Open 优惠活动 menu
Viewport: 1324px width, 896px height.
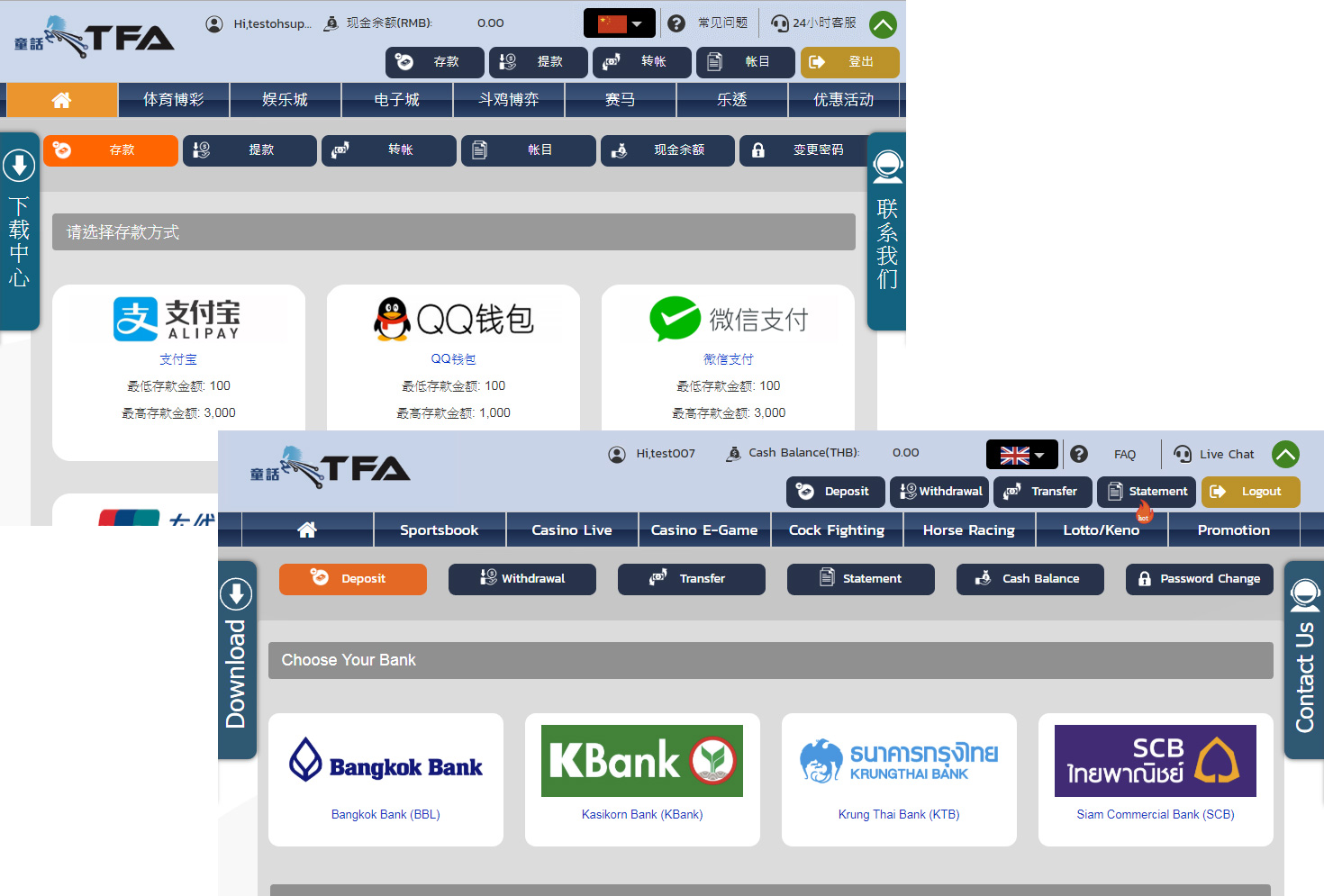(x=844, y=100)
